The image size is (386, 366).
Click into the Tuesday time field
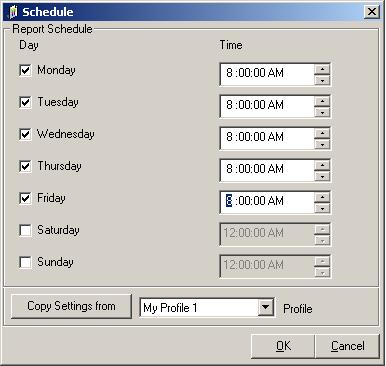(x=267, y=106)
